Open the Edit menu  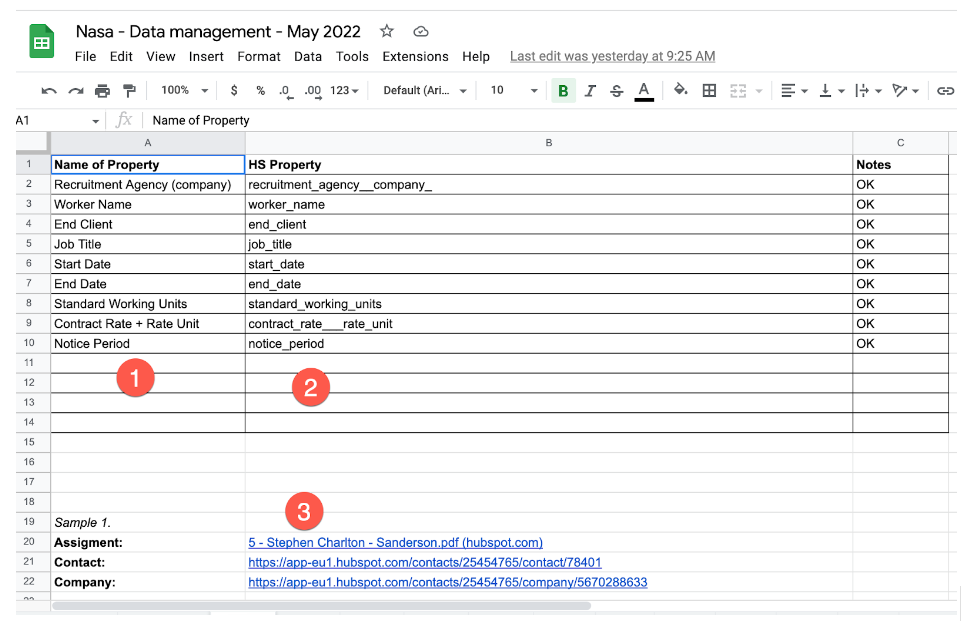[x=121, y=56]
